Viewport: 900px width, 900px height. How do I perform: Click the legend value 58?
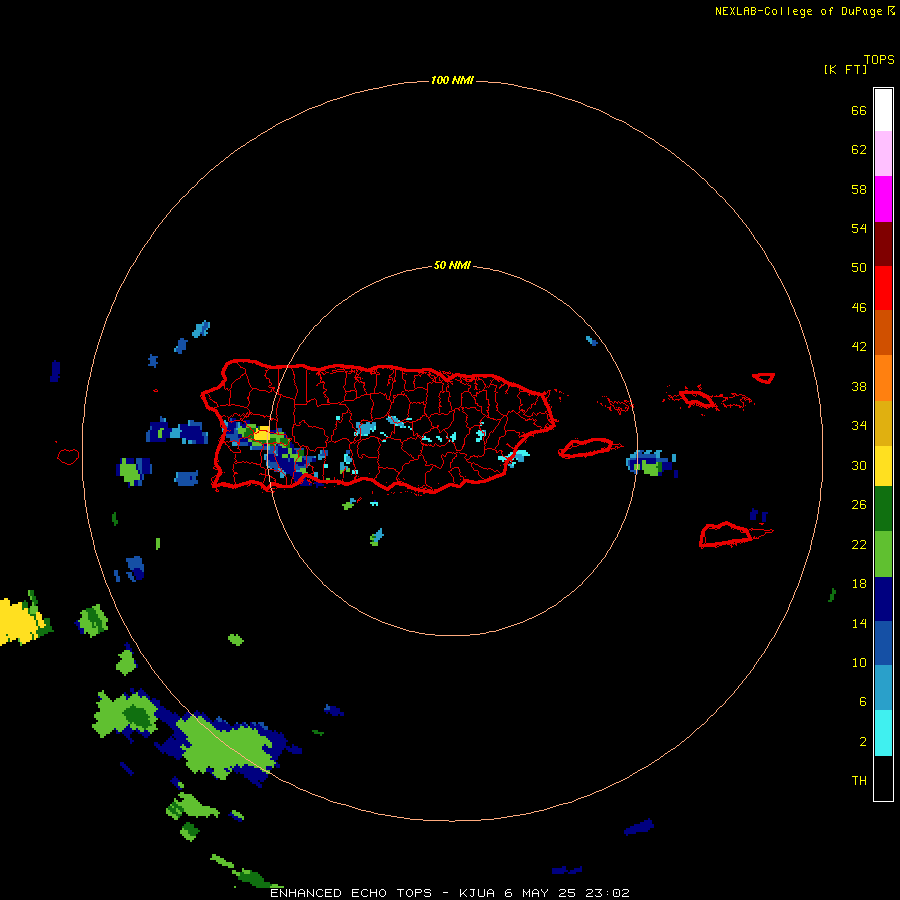tap(859, 189)
